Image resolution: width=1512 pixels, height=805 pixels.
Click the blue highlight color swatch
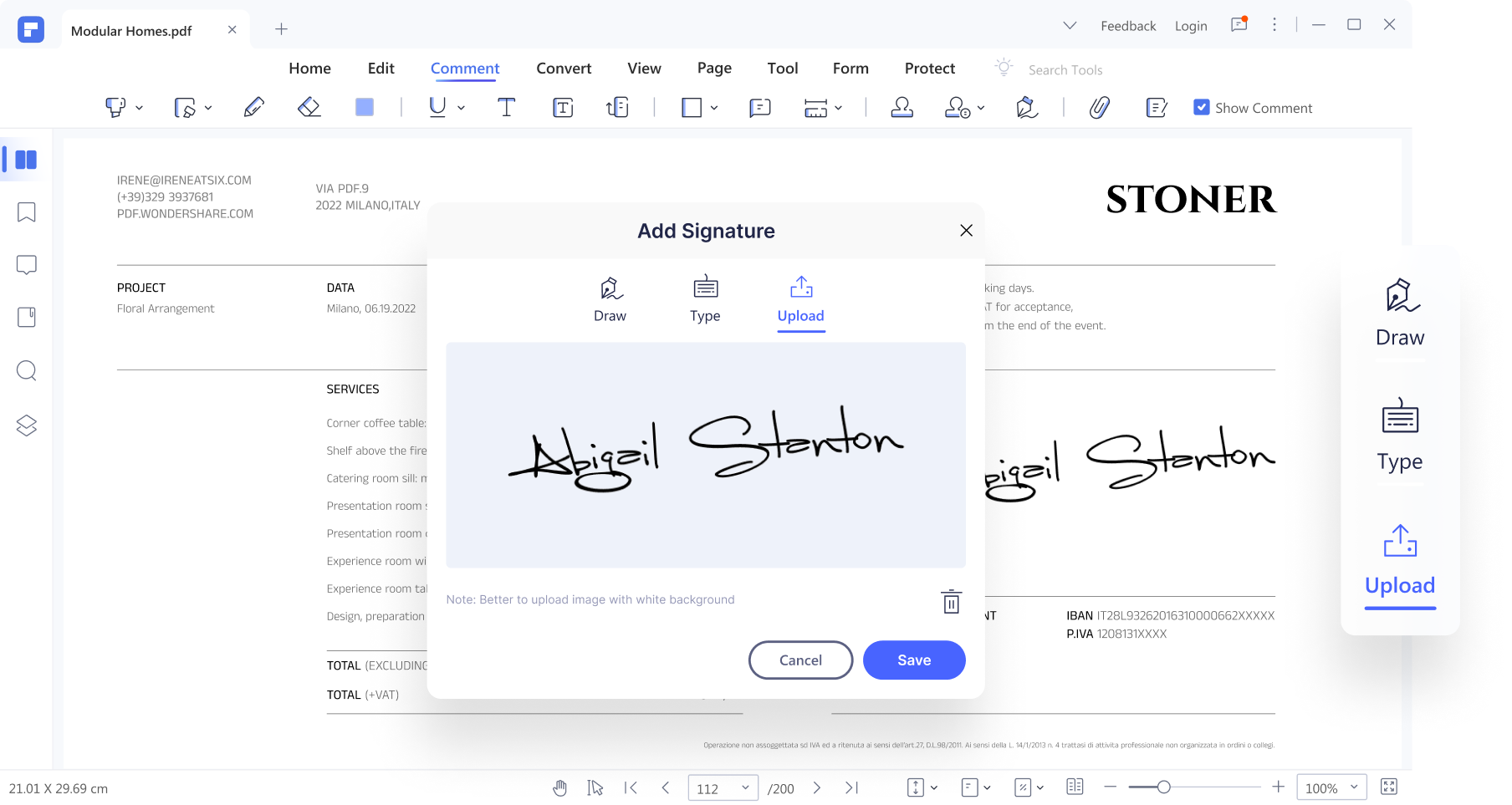(x=365, y=107)
